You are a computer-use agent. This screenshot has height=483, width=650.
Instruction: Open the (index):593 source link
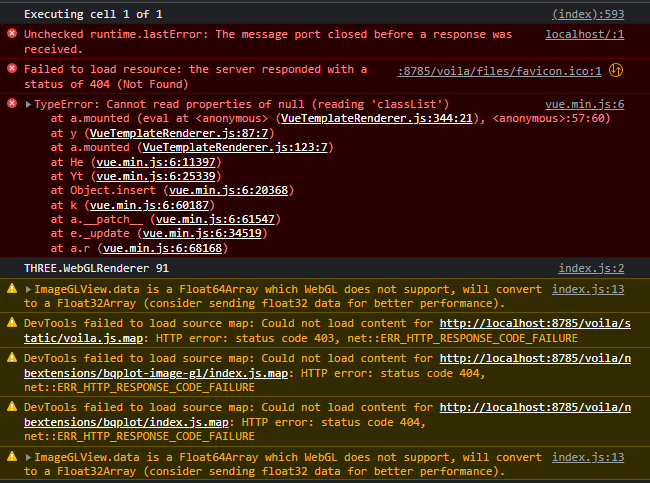588,14
